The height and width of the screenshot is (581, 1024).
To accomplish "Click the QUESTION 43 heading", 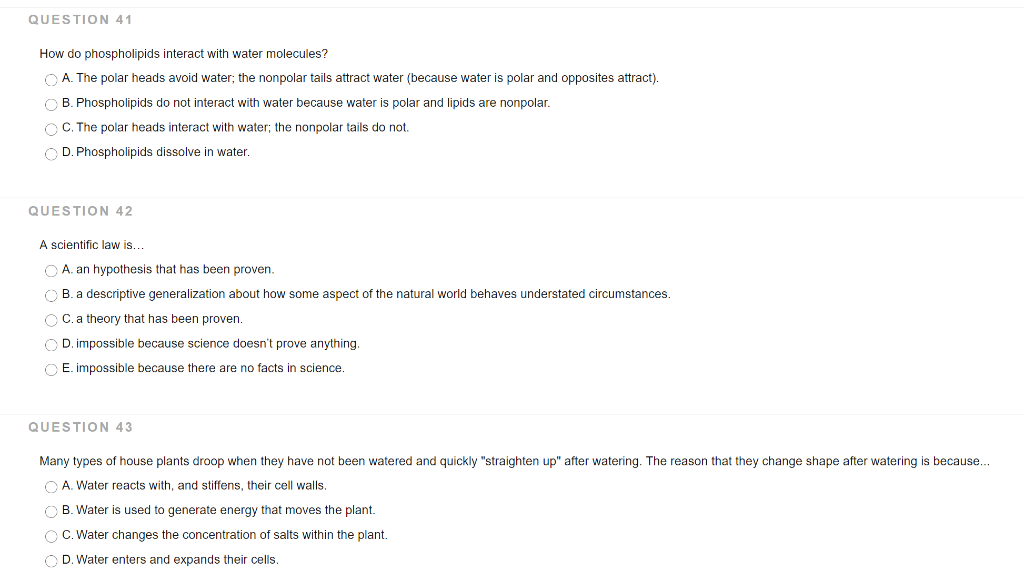I will (80, 427).
